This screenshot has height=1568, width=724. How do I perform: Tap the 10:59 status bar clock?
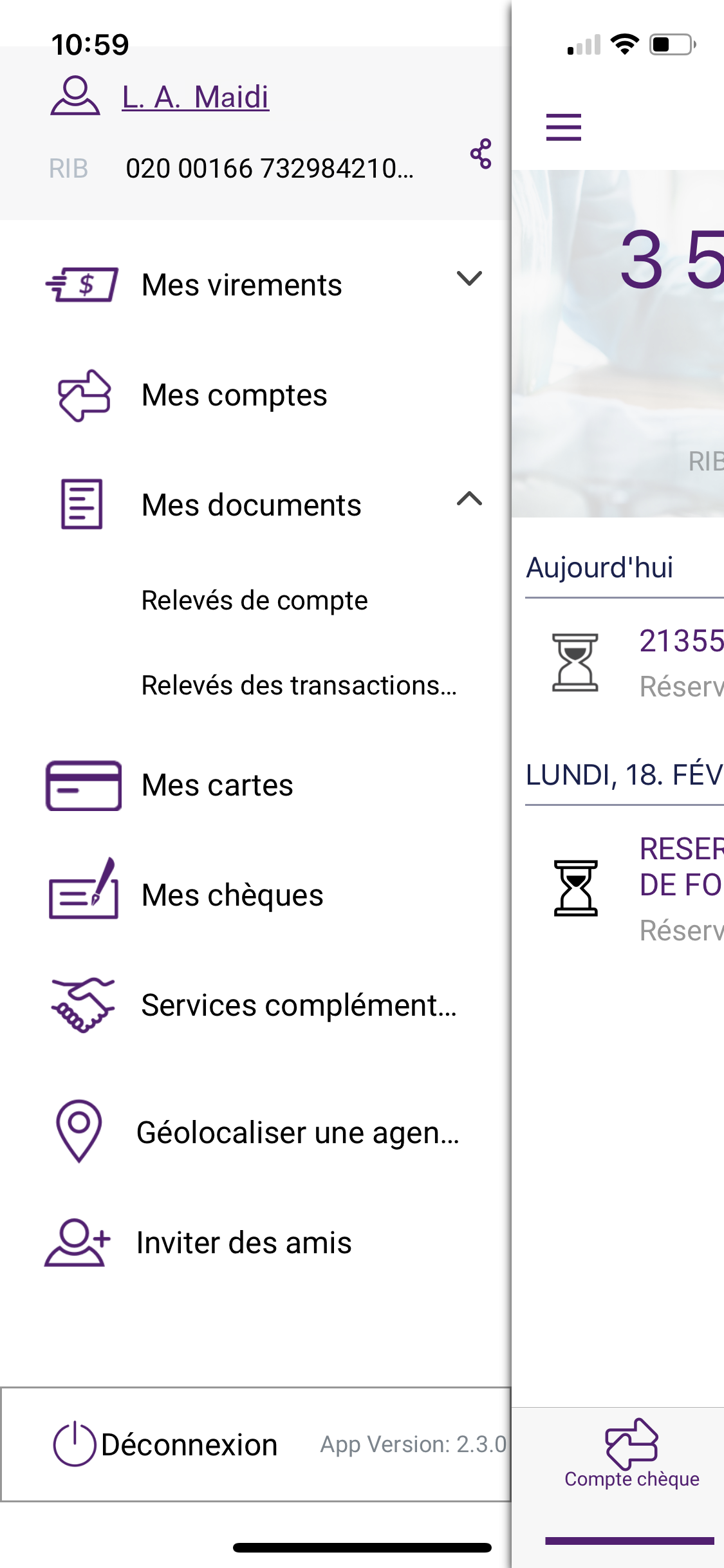tap(90, 44)
